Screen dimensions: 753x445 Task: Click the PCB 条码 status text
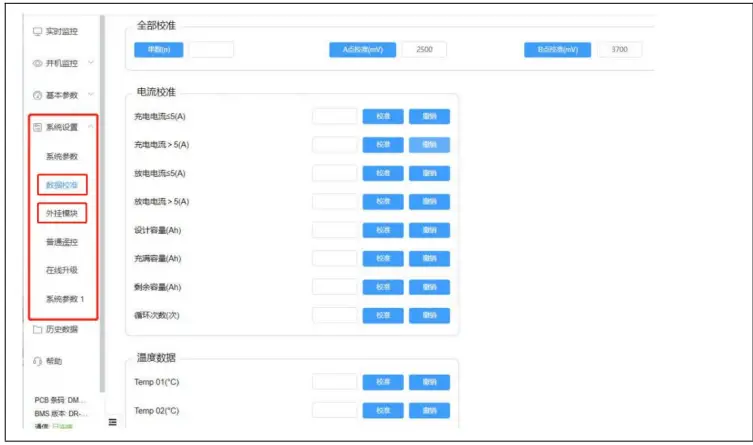pyautogui.click(x=60, y=400)
